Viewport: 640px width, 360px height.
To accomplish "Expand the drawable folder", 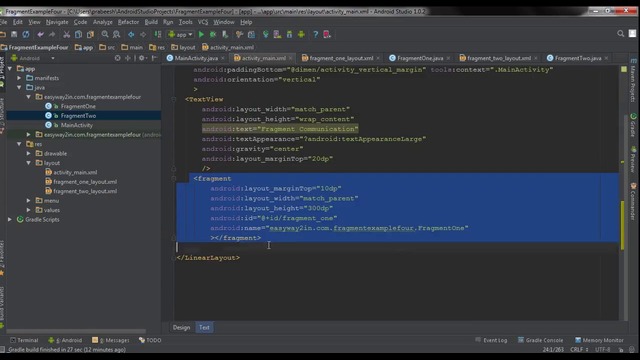I will [x=29, y=153].
